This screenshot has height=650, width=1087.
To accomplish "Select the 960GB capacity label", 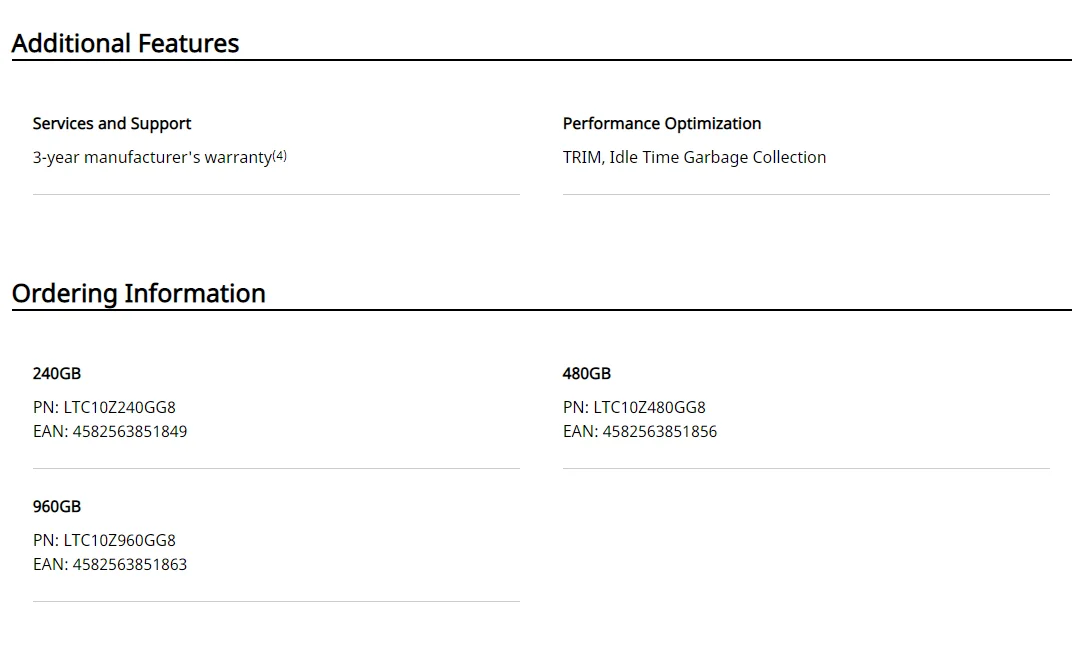I will point(57,506).
